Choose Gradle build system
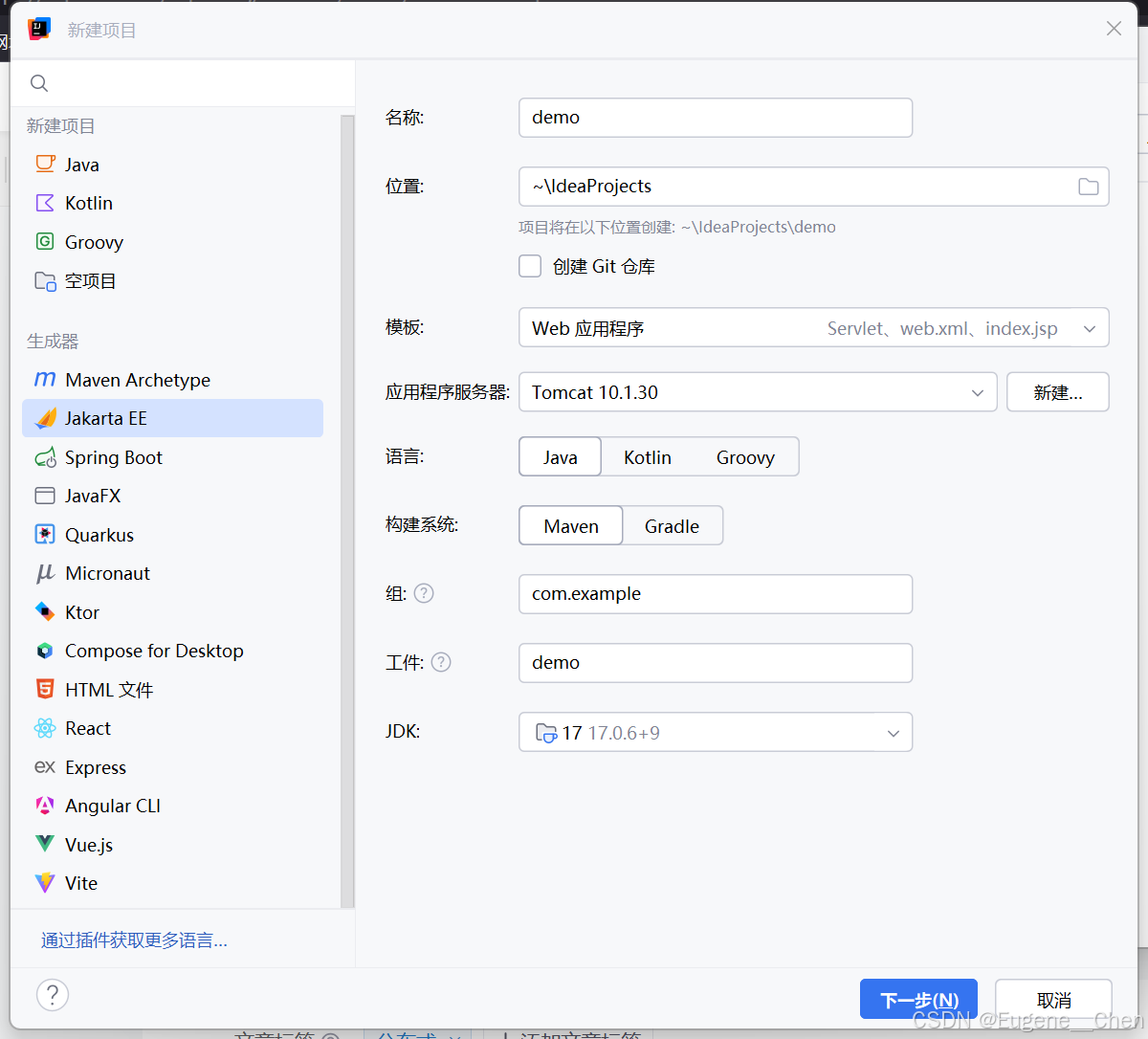The height and width of the screenshot is (1039, 1148). tap(672, 526)
